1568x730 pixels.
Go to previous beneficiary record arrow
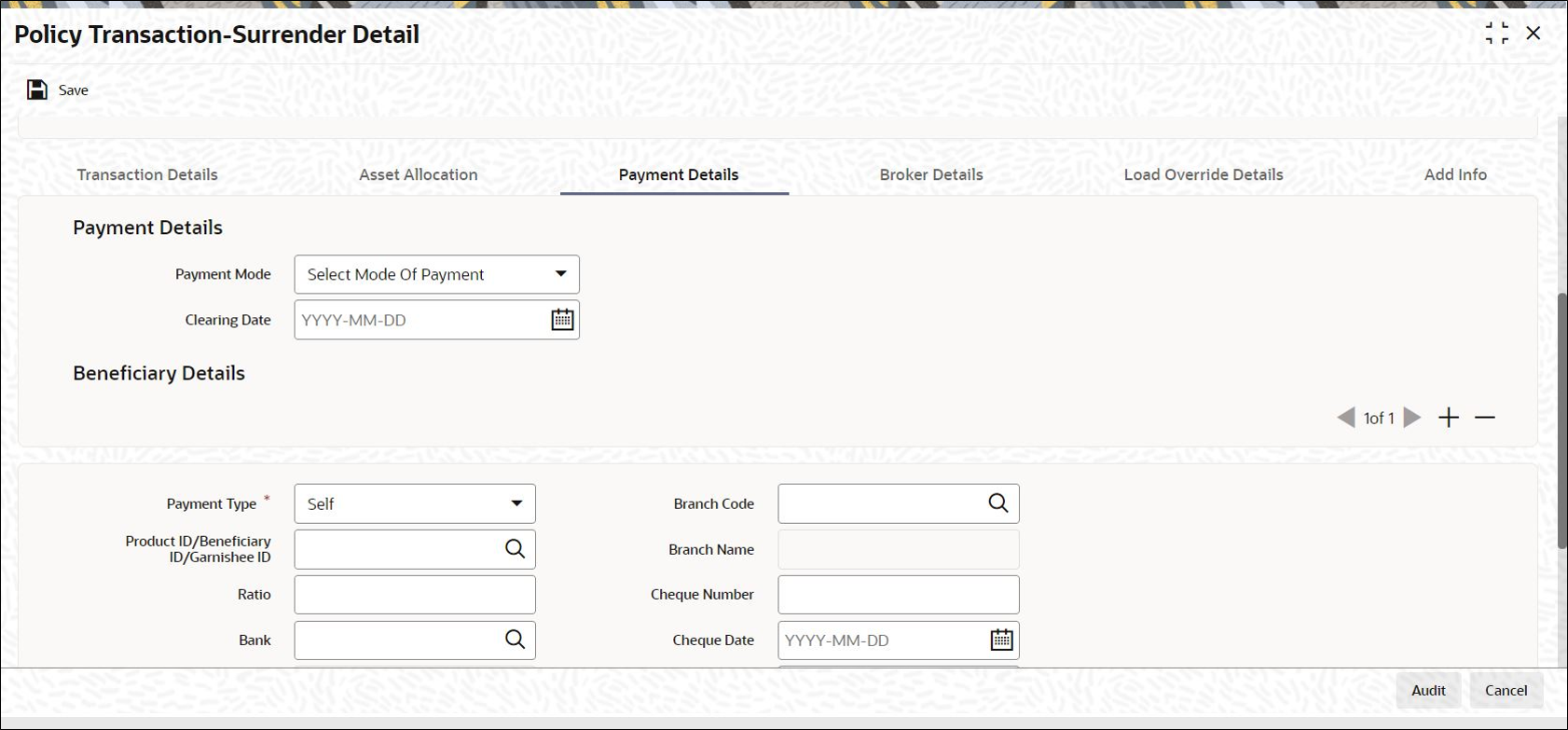point(1345,418)
